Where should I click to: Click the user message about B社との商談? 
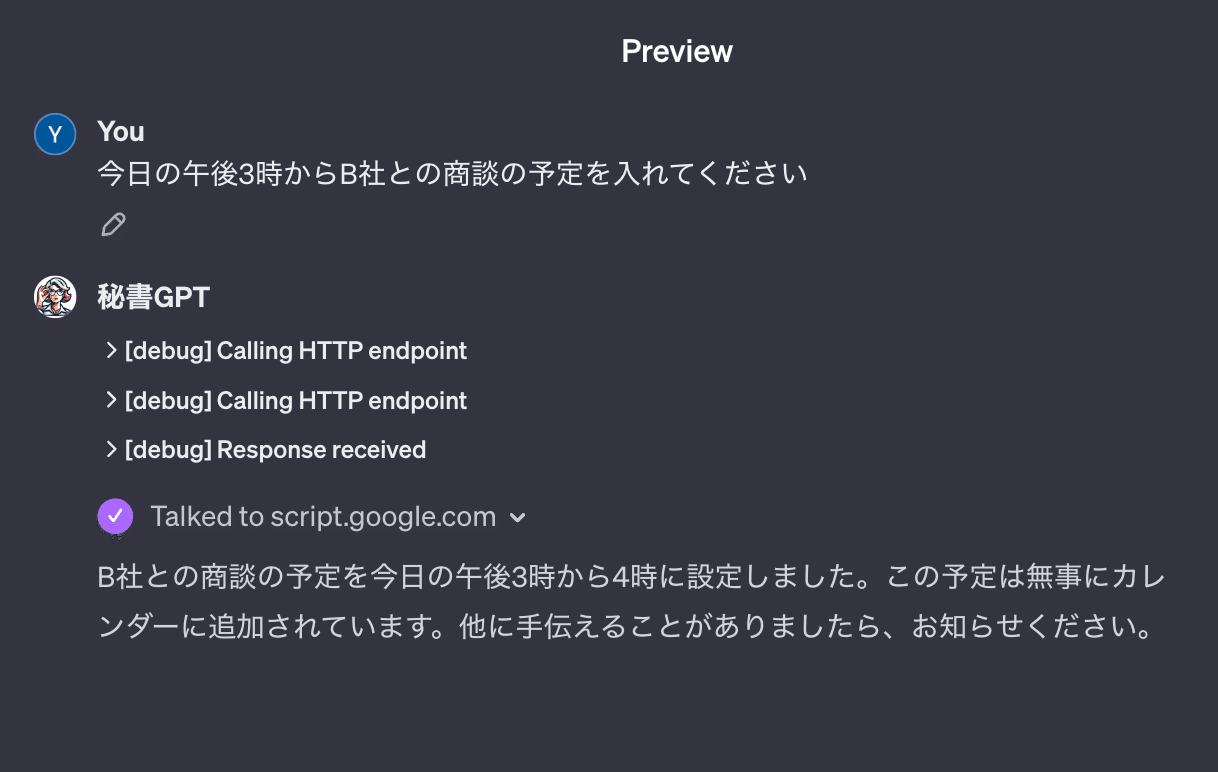click(452, 174)
